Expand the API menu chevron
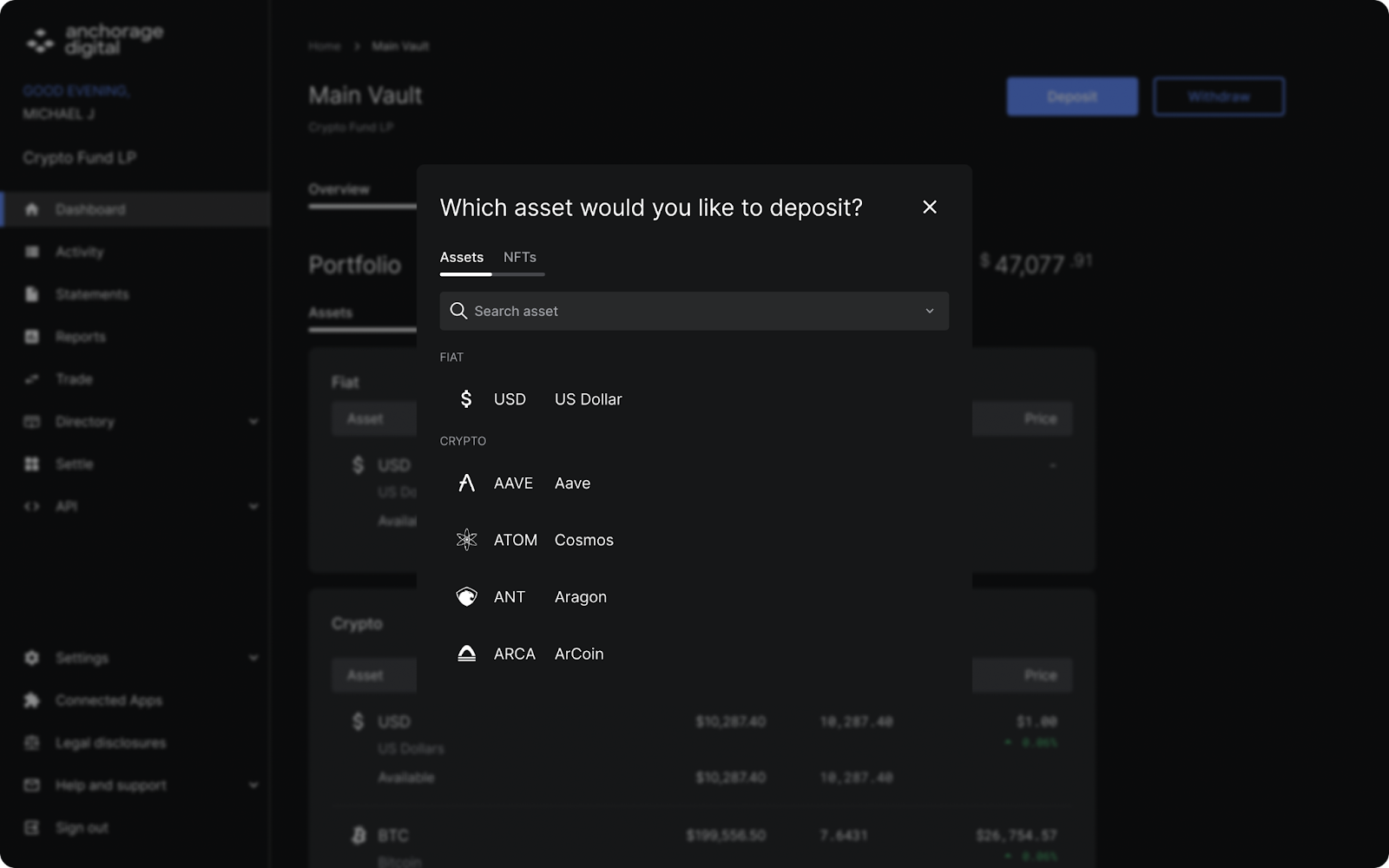This screenshot has height=868, width=1389. 253,506
